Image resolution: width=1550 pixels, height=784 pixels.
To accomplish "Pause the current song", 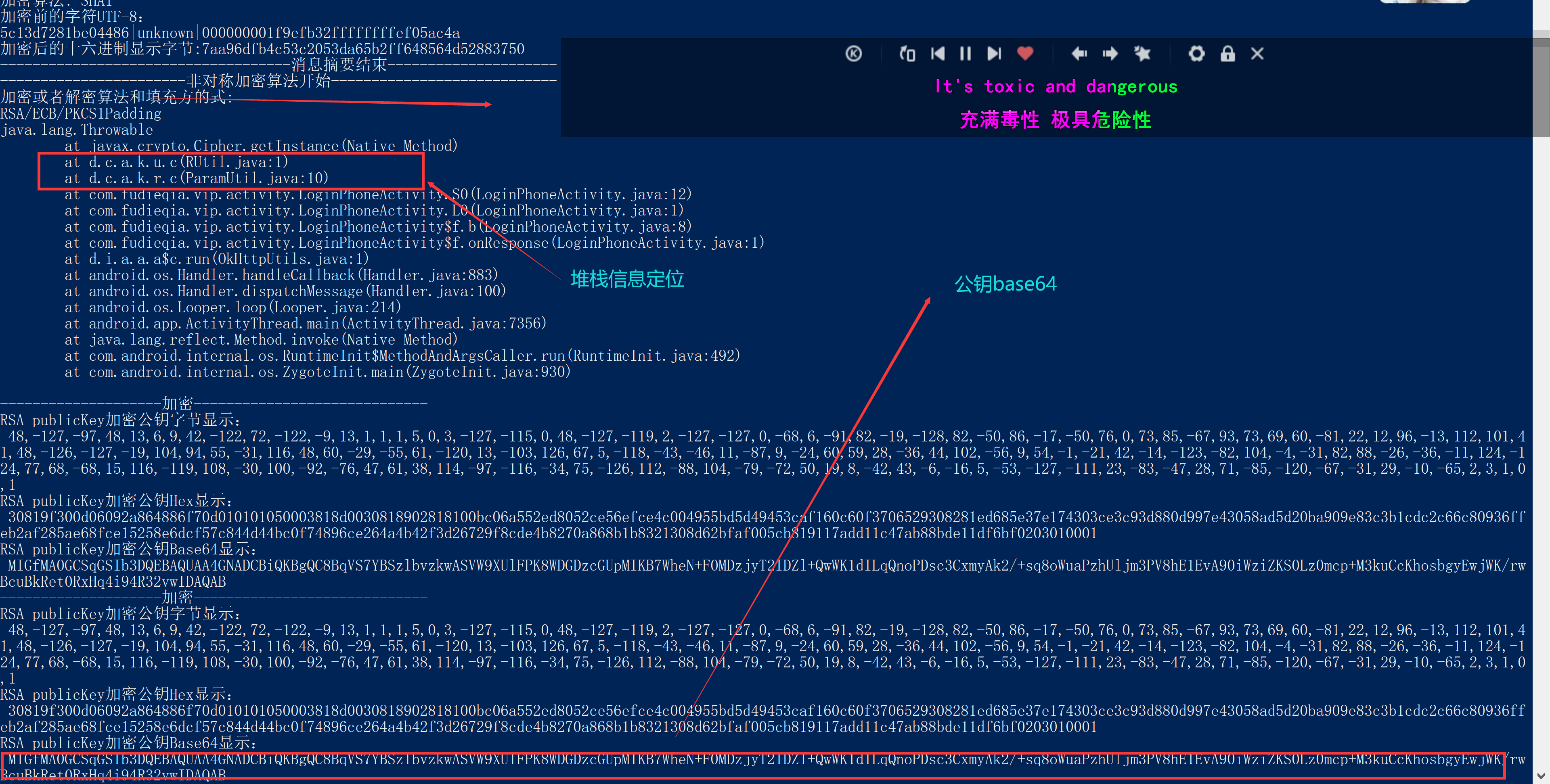I will point(965,54).
